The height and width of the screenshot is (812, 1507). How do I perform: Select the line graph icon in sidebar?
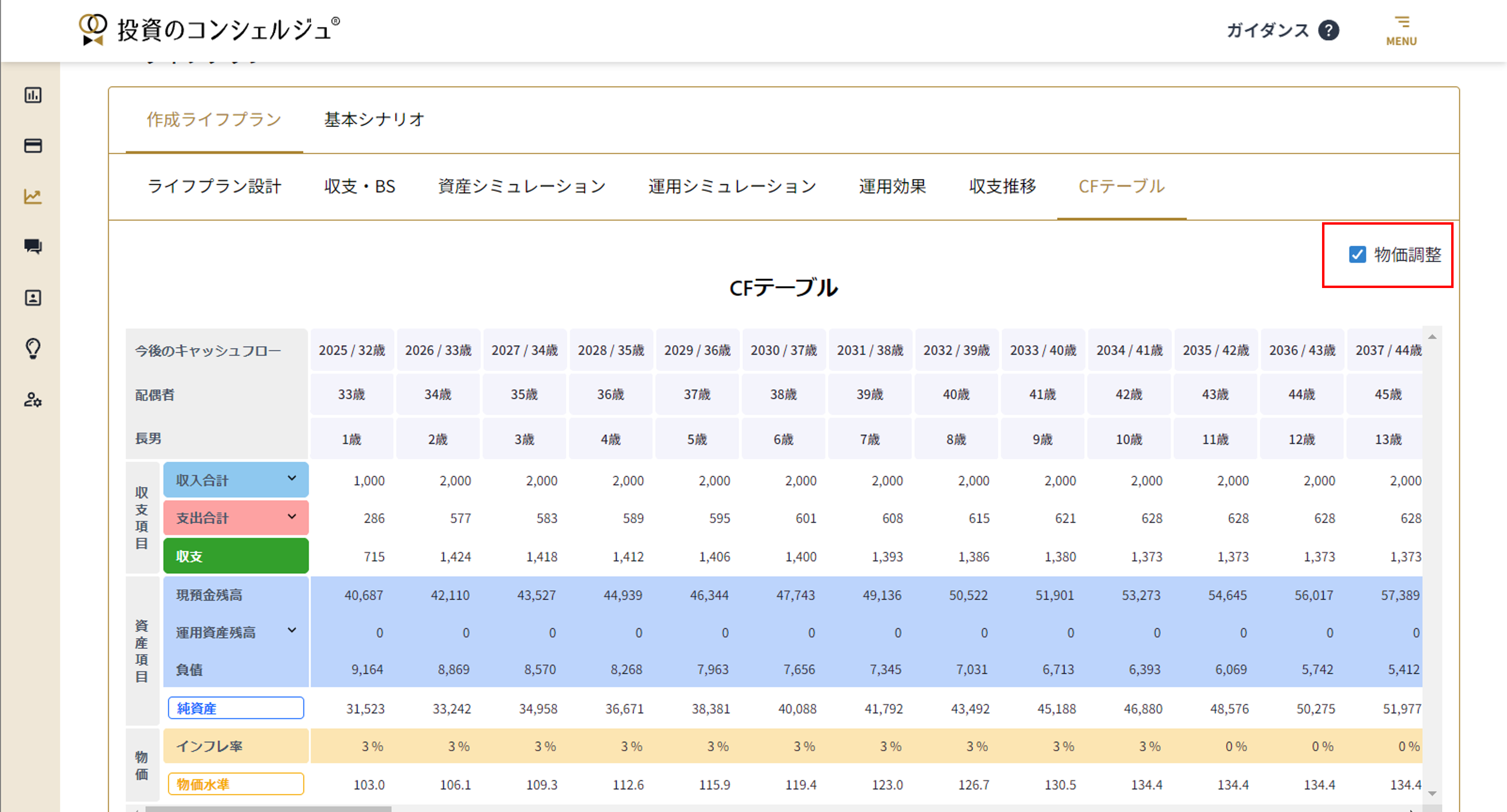click(x=33, y=197)
